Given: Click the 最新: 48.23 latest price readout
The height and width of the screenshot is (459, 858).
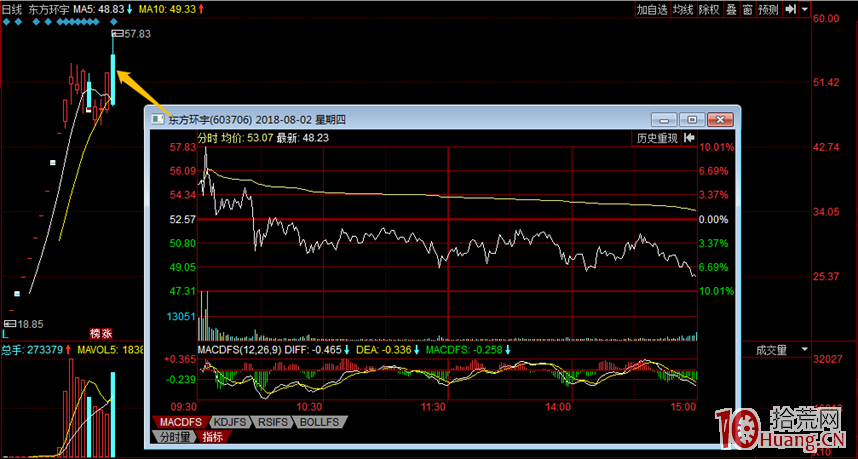Looking at the screenshot, I should click(x=303, y=138).
